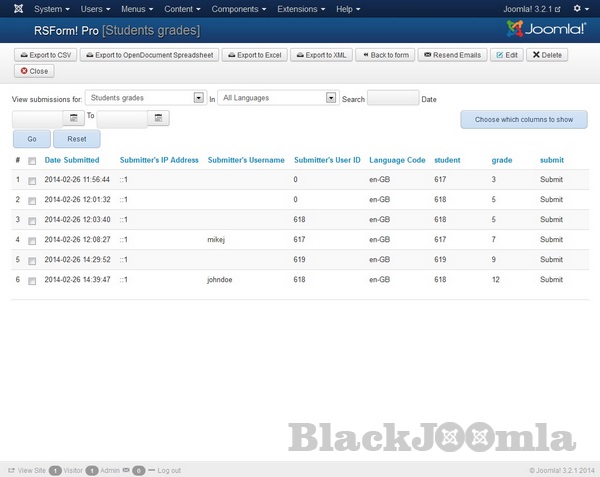Click the Delete toolbar button

click(546, 55)
